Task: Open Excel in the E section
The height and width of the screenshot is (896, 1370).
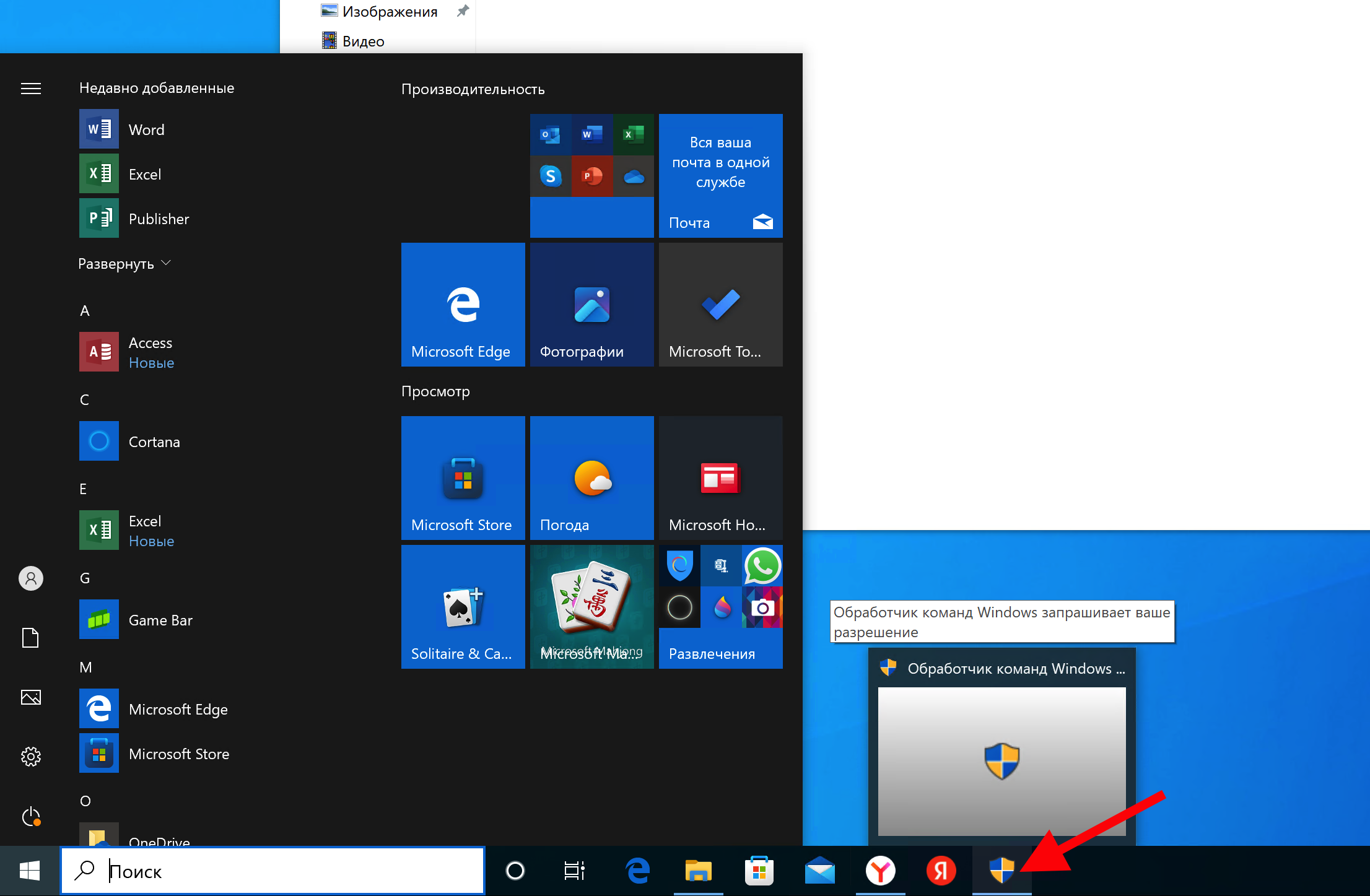Action: tap(127, 531)
